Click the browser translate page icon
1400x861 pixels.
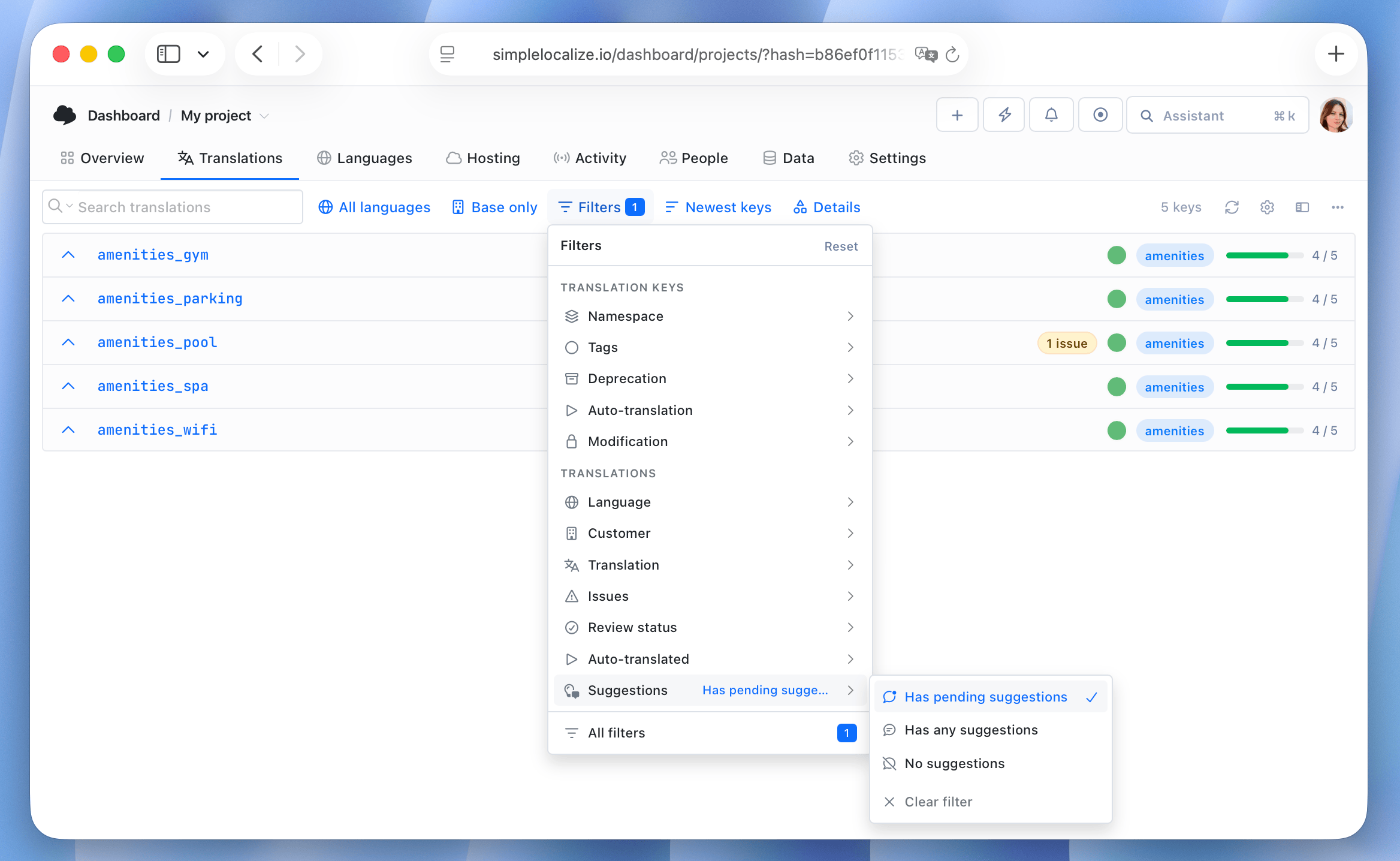926,55
